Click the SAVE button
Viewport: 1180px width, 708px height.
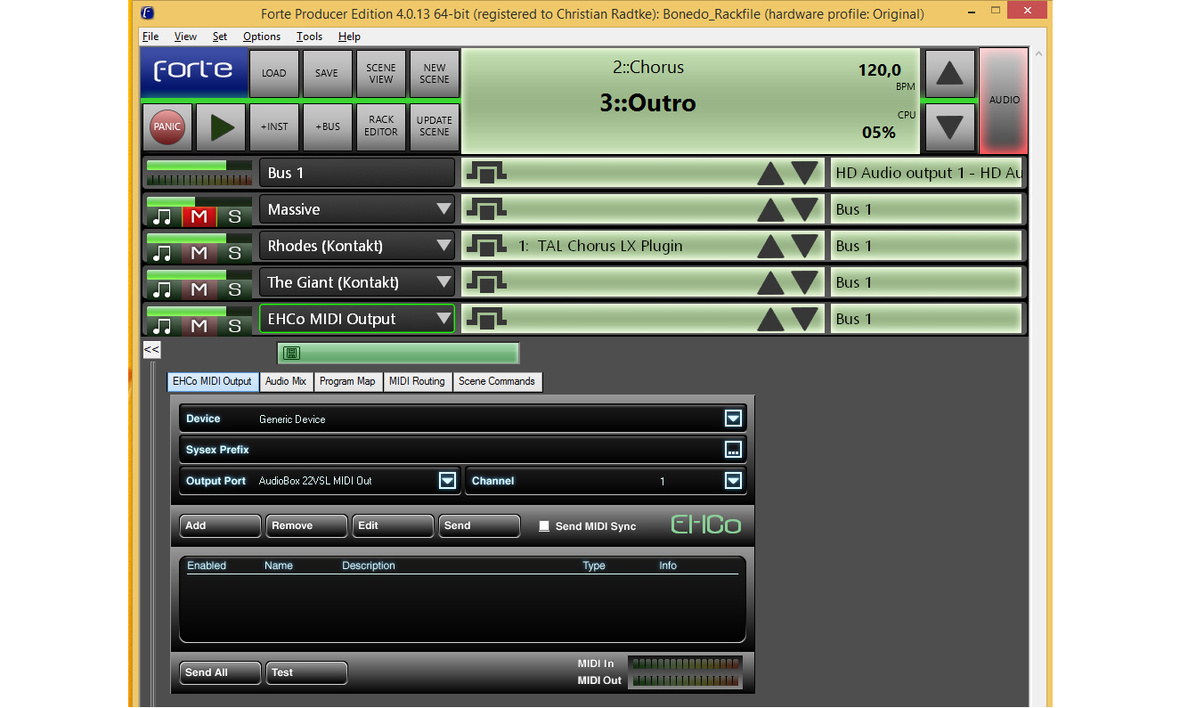coord(327,74)
